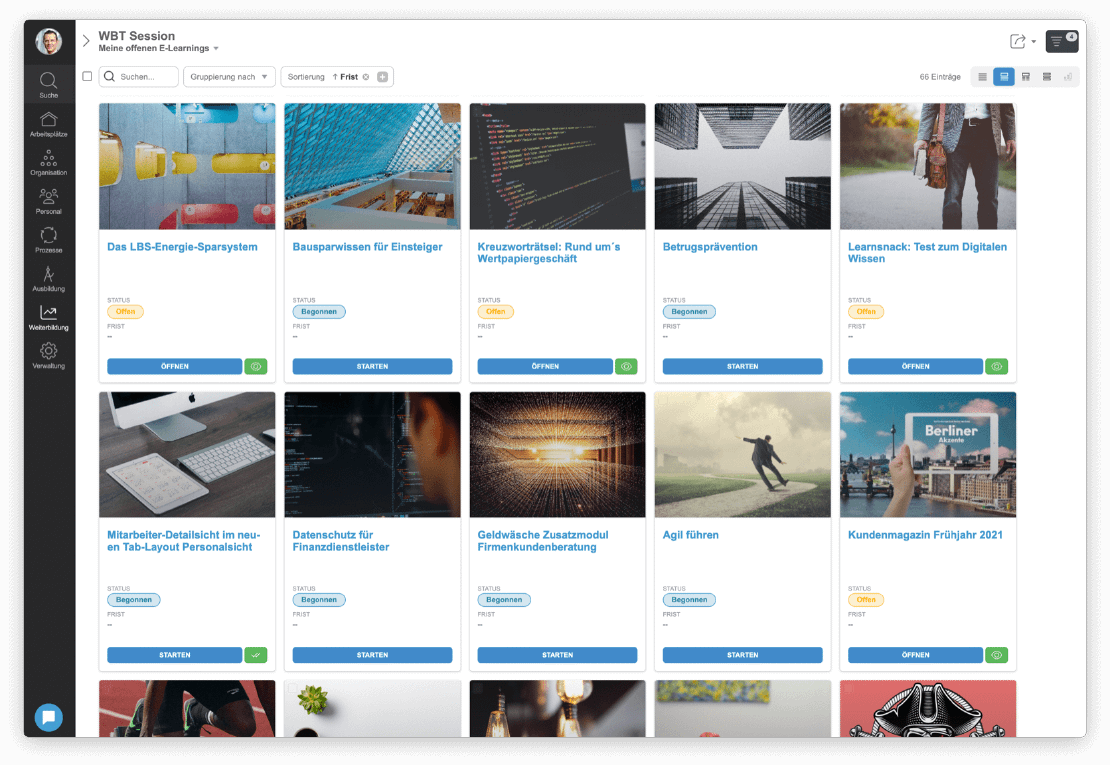1110x765 pixels.
Task: Add another sorting criterion
Action: coord(382,77)
